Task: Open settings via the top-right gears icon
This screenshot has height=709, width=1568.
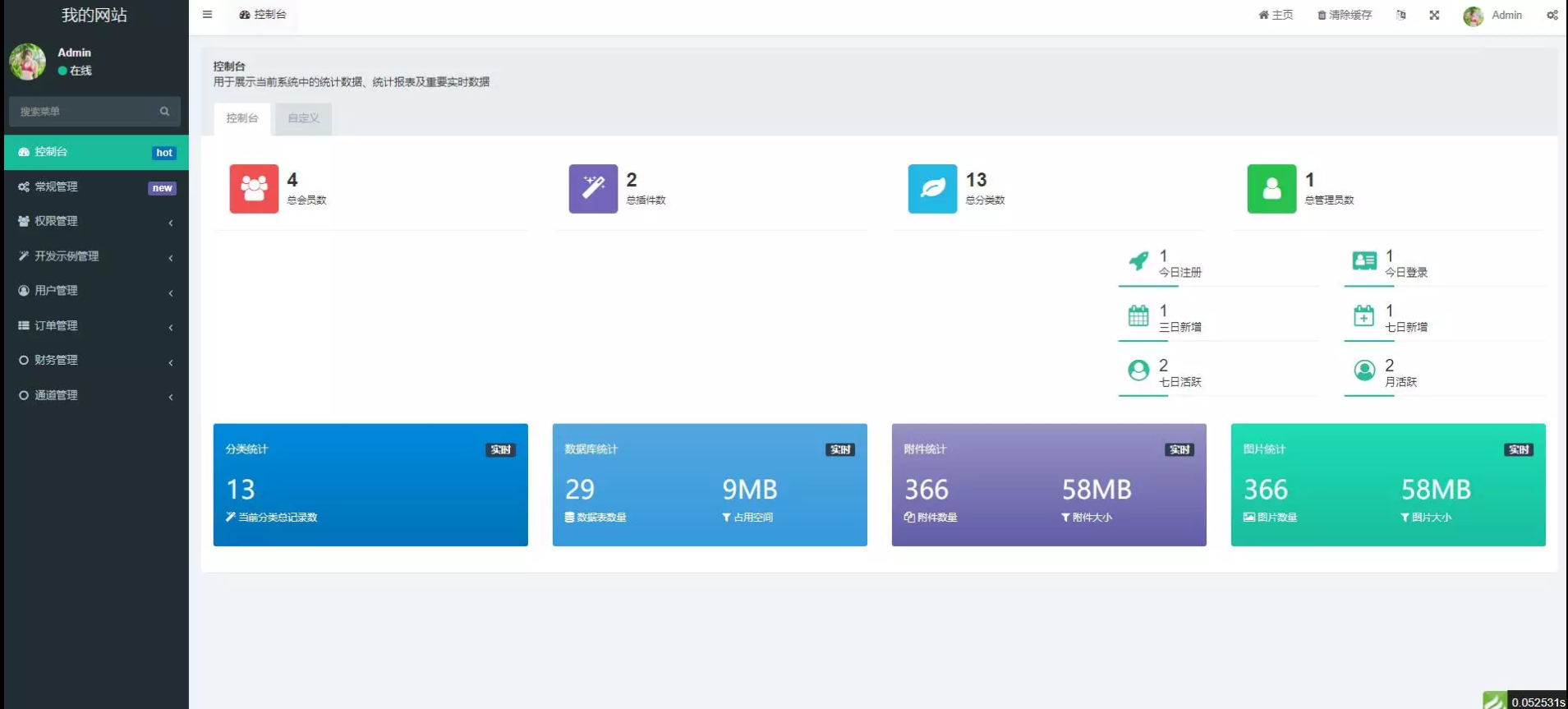Action: tap(1552, 15)
